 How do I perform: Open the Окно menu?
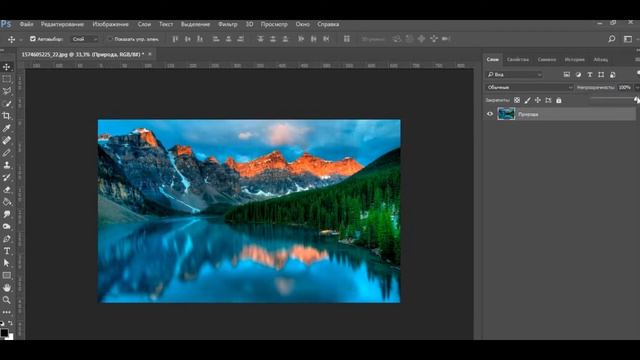[x=302, y=24]
